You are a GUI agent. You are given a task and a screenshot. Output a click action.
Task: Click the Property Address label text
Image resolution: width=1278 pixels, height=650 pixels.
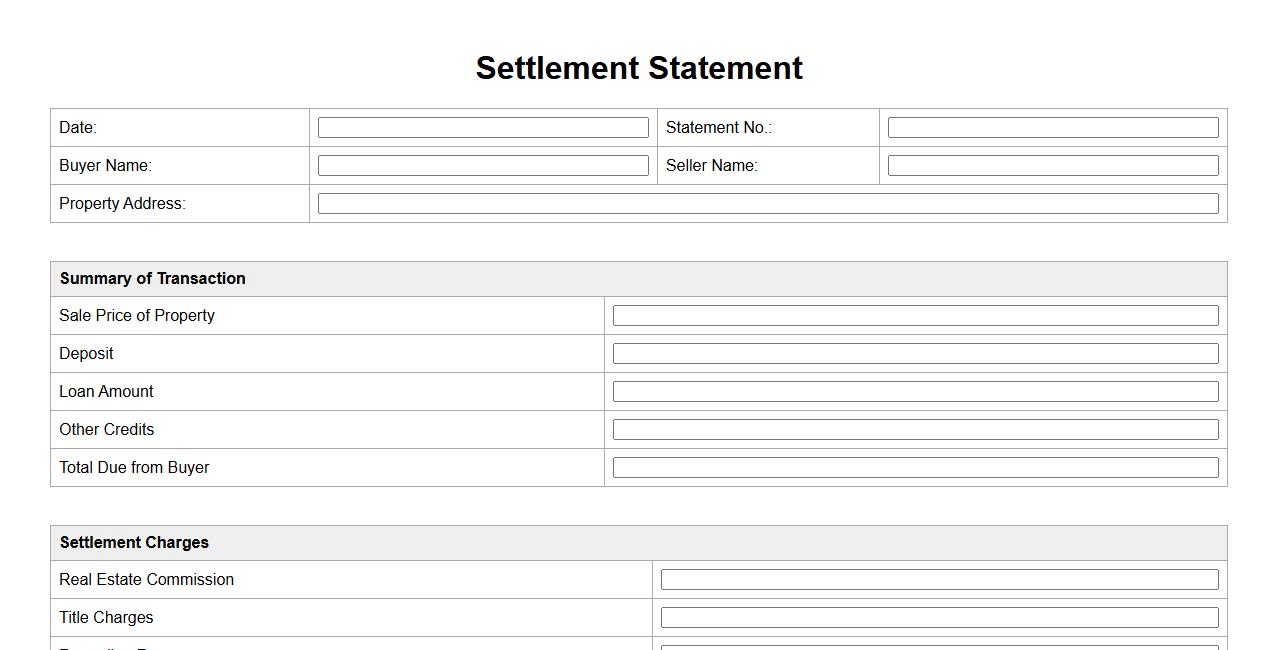[x=122, y=204]
